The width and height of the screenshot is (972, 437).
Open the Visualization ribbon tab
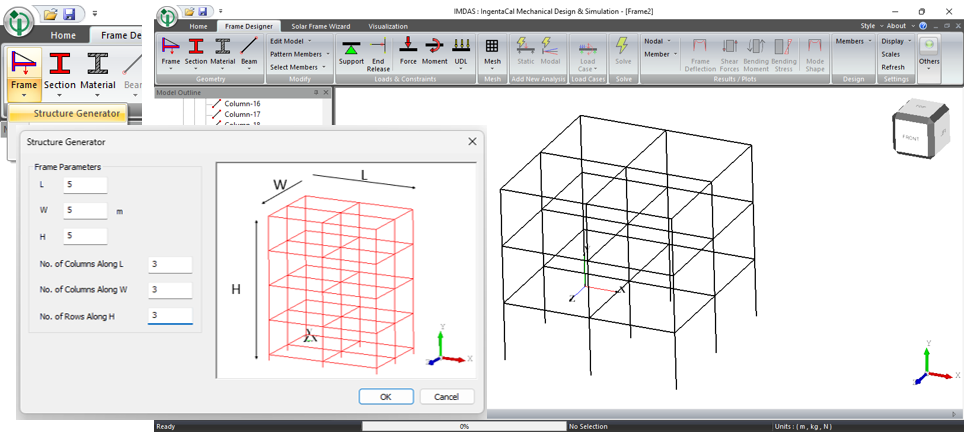click(388, 26)
